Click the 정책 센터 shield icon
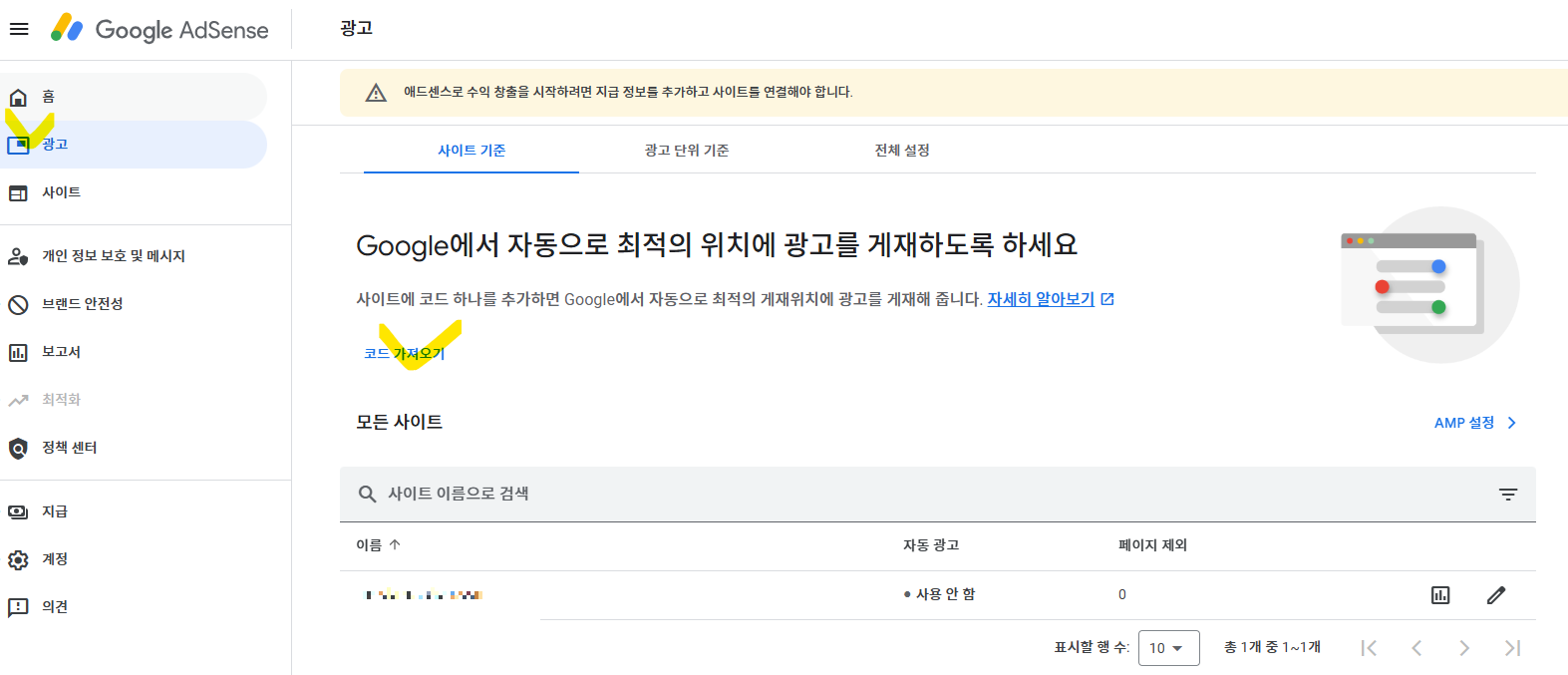This screenshot has width=1568, height=675. [18, 448]
